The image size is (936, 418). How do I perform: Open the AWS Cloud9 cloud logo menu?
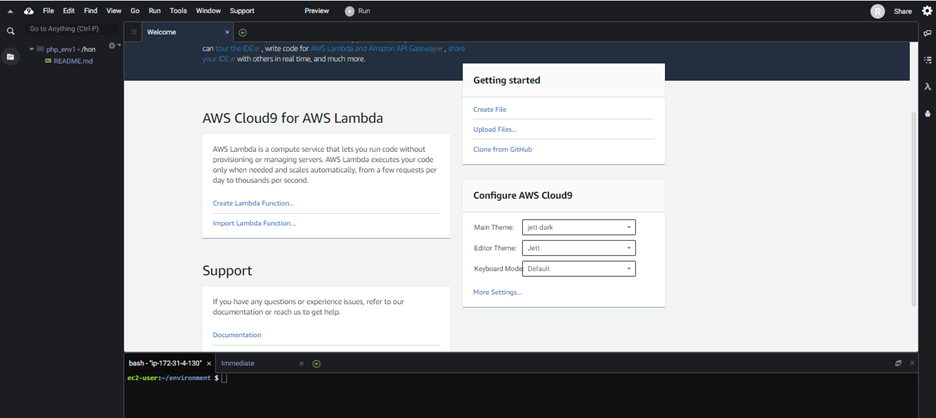click(29, 11)
